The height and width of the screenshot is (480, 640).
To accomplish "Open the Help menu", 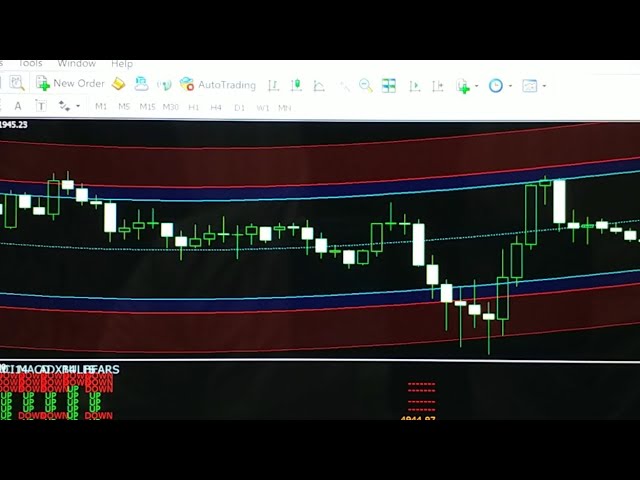I will 121,64.
